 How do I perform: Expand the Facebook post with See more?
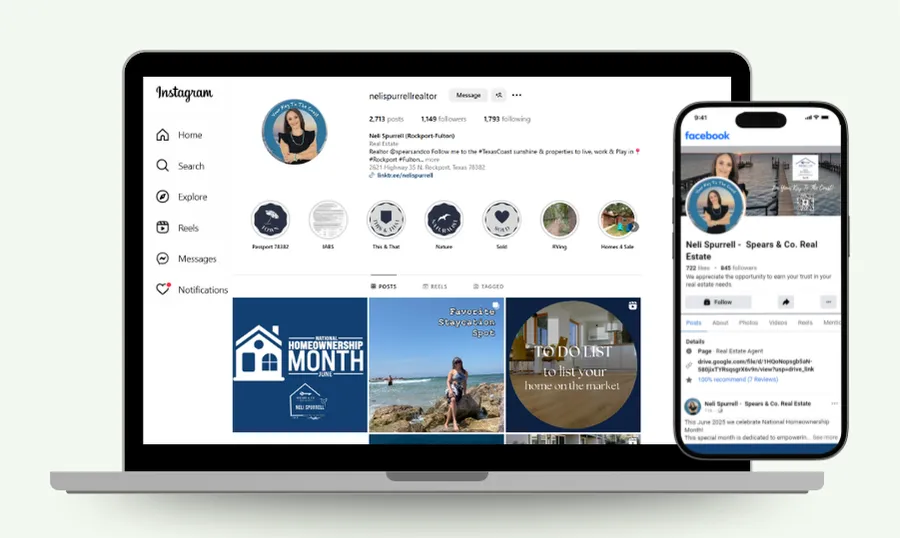click(x=825, y=438)
